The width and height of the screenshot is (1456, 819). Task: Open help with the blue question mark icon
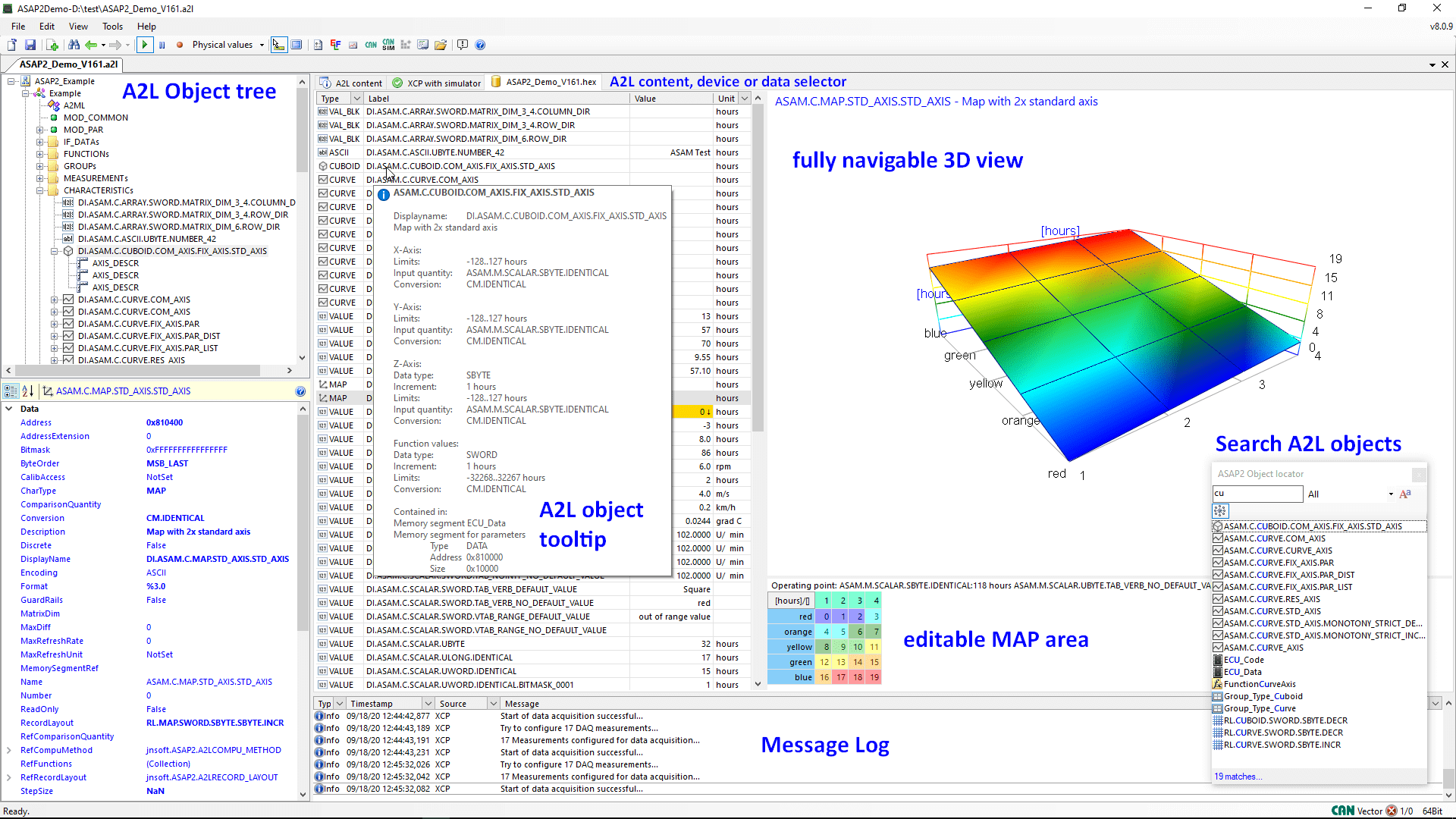tap(479, 45)
